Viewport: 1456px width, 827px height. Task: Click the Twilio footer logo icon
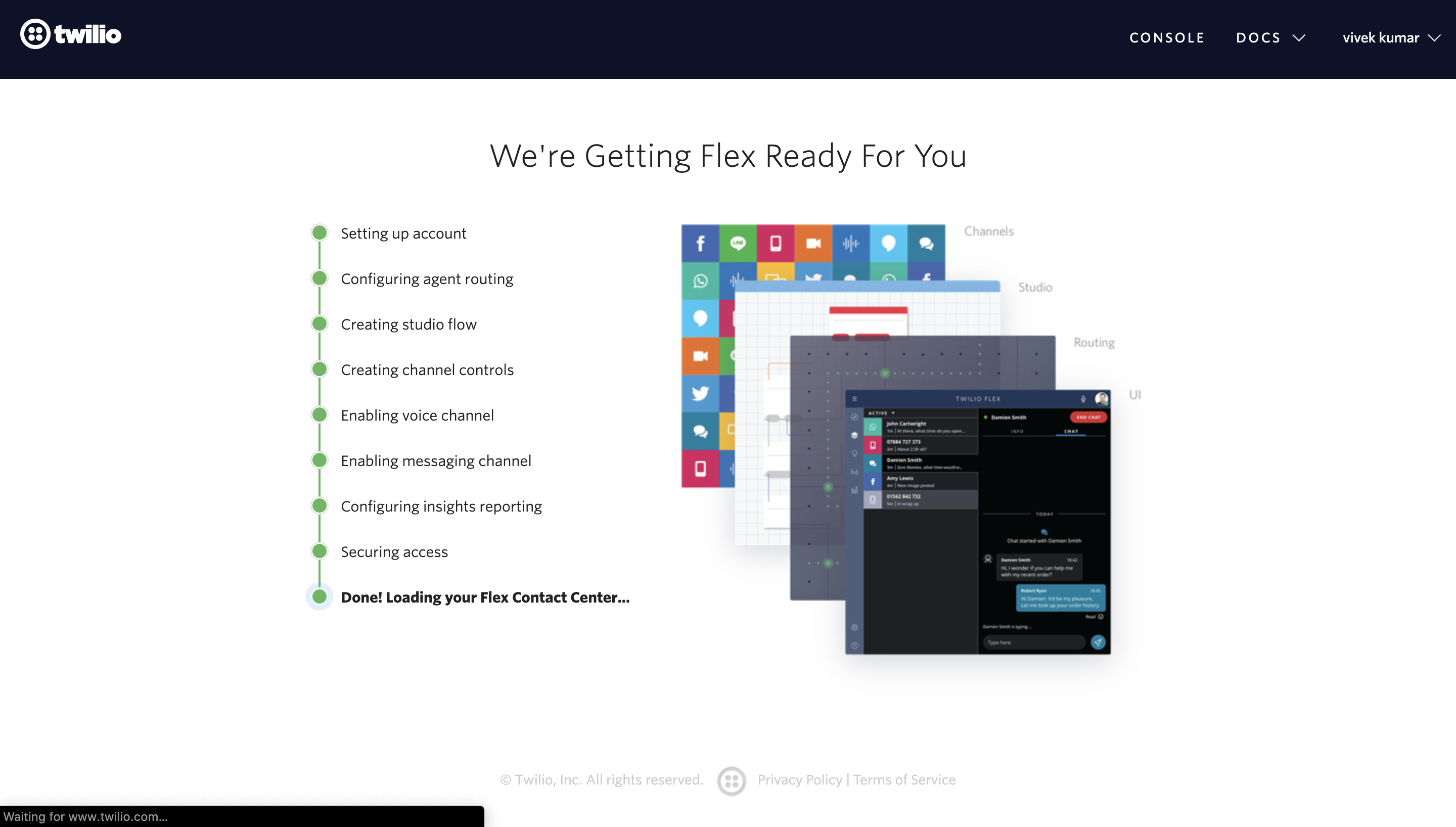tap(732, 780)
